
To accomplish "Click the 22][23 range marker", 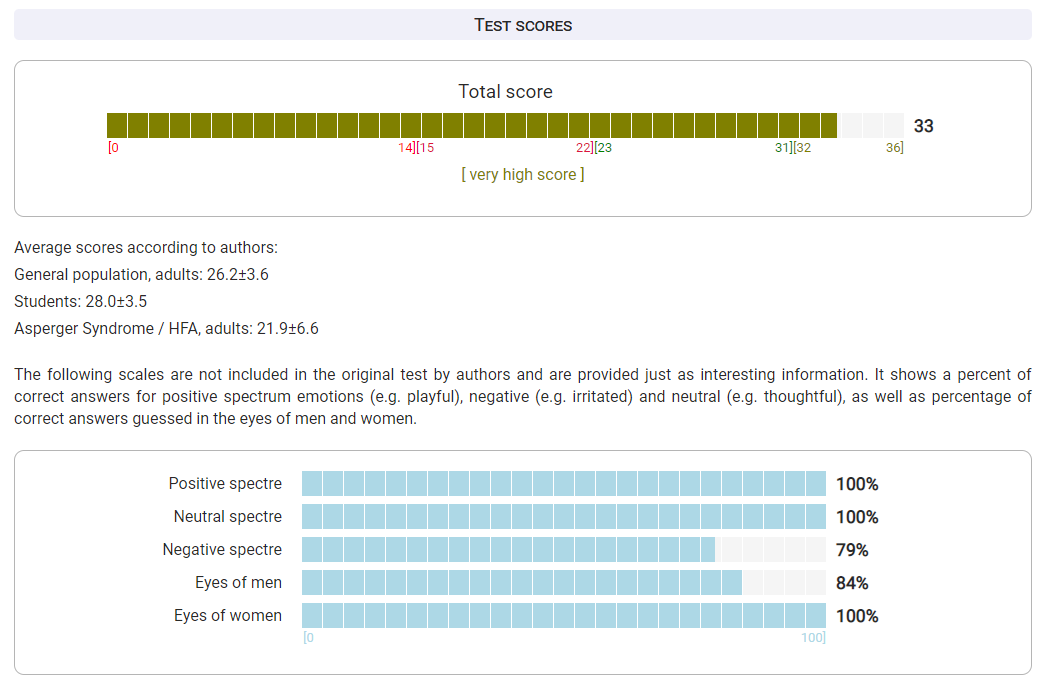I will point(594,148).
